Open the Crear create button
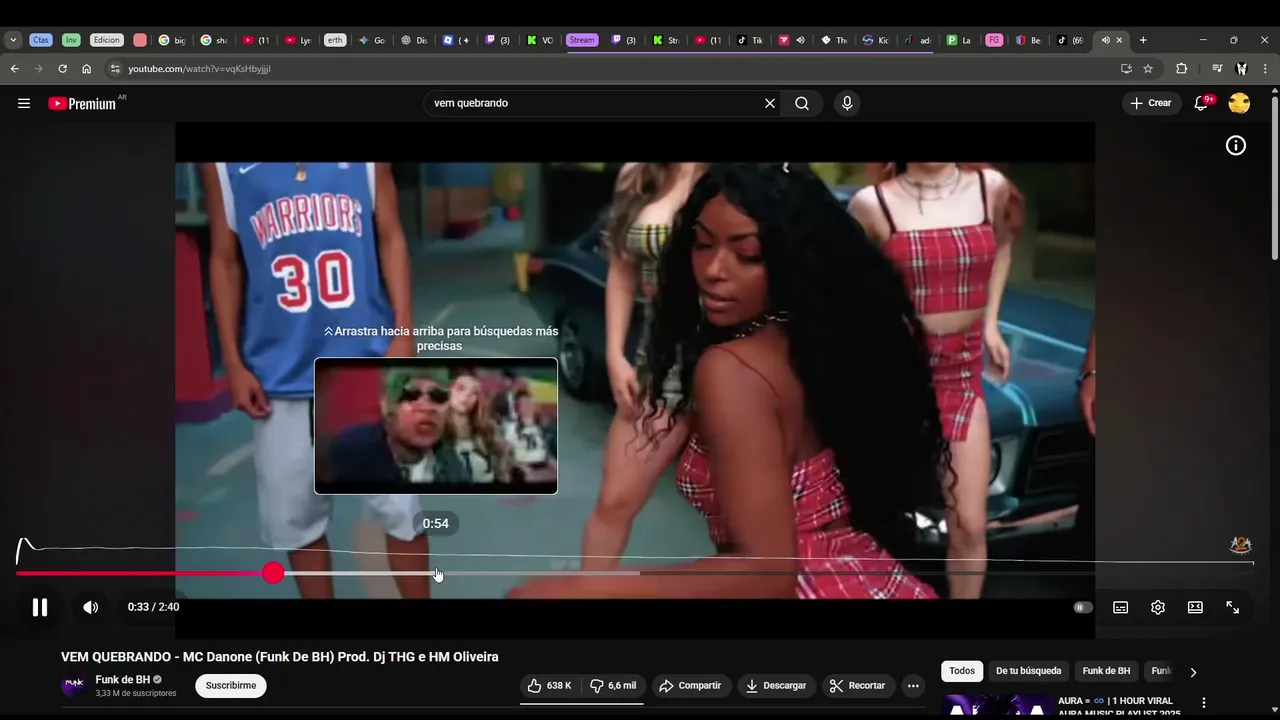Image resolution: width=1280 pixels, height=720 pixels. [x=1151, y=103]
